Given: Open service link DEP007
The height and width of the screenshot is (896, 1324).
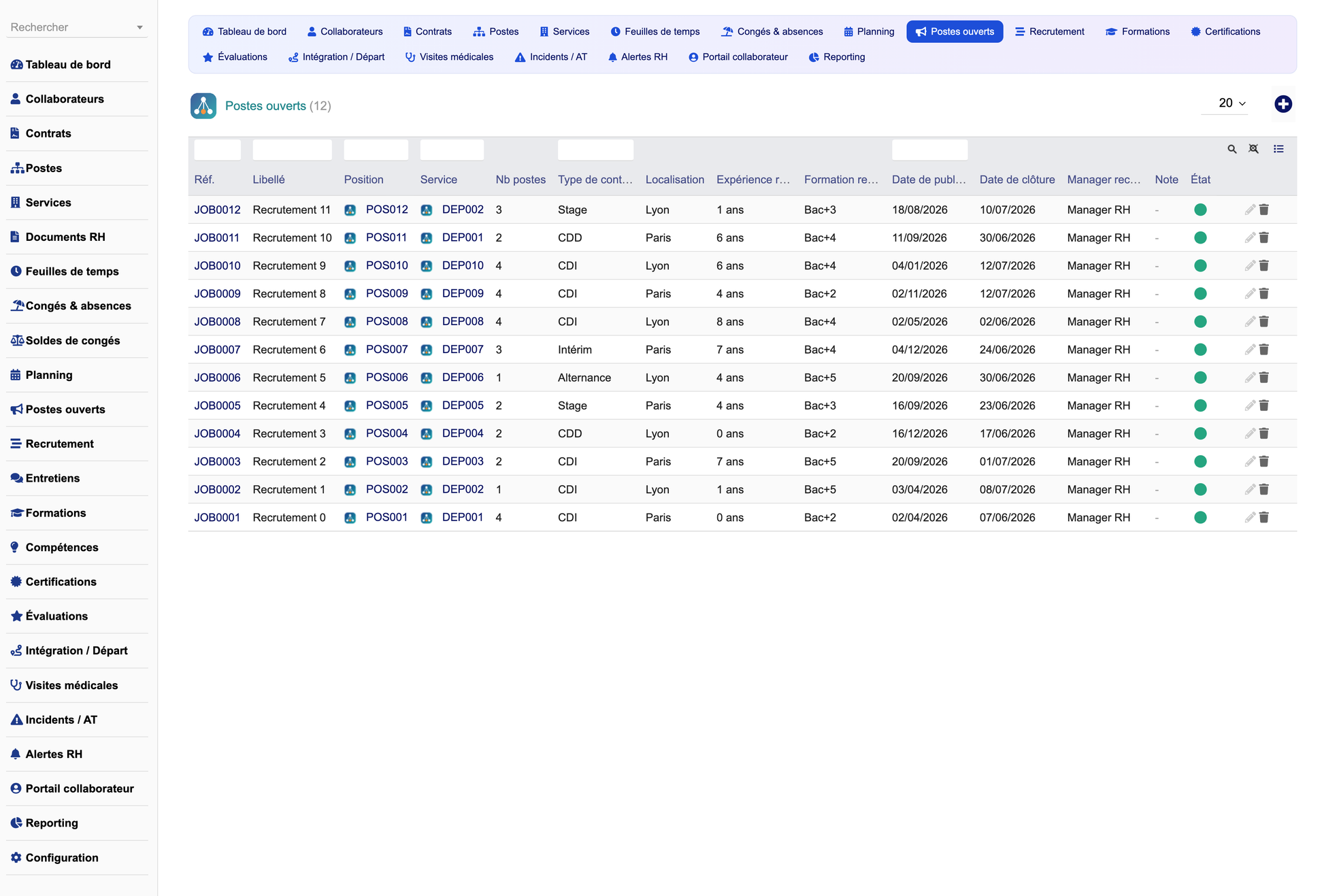Looking at the screenshot, I should (463, 349).
